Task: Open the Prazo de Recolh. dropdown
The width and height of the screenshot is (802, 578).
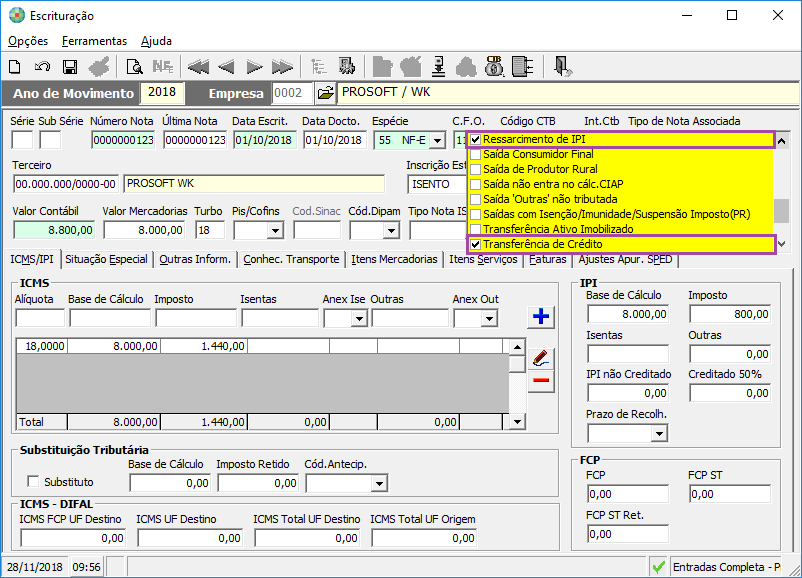Action: tap(659, 434)
